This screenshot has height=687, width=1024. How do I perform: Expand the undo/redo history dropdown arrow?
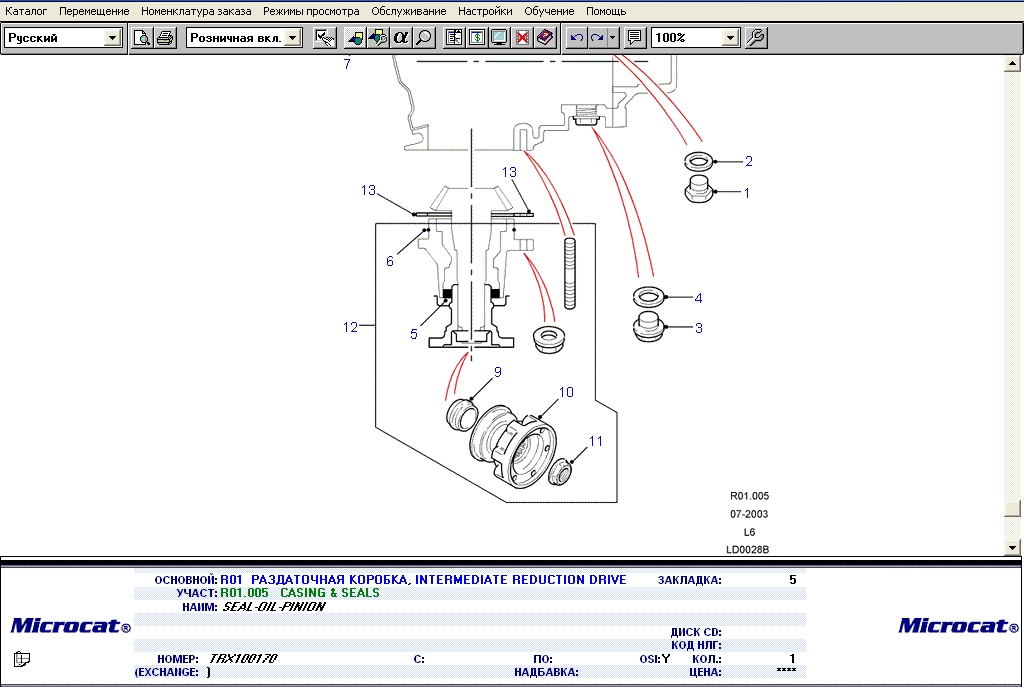(612, 38)
